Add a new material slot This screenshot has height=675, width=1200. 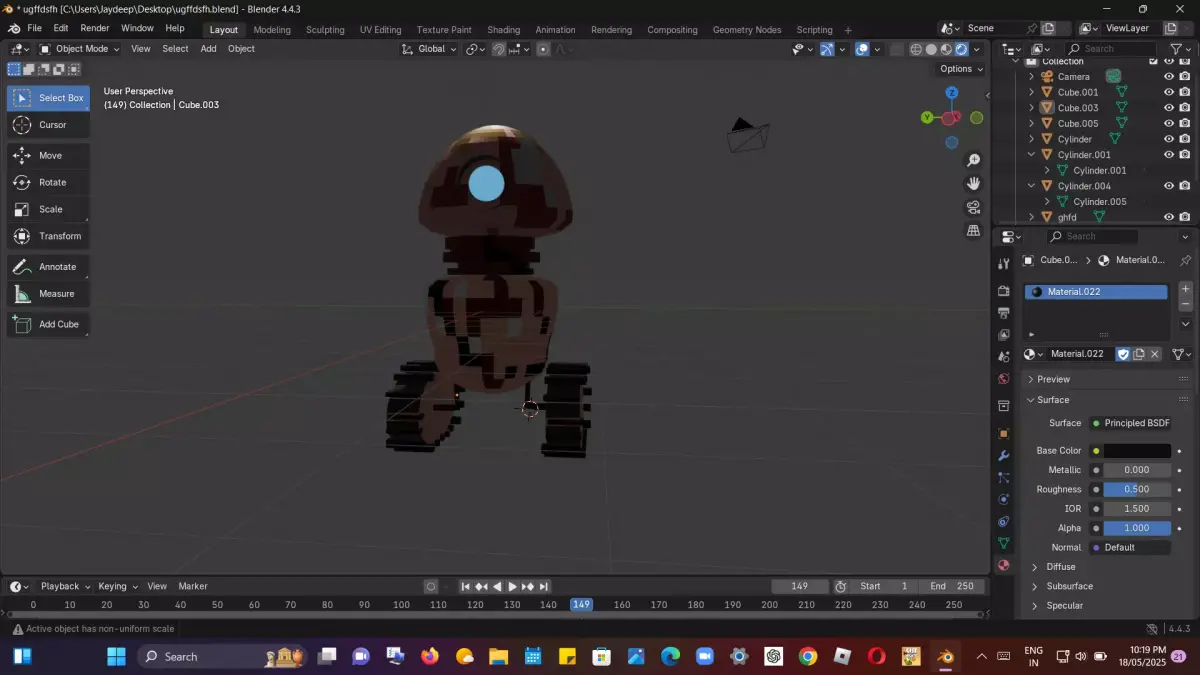(1186, 289)
